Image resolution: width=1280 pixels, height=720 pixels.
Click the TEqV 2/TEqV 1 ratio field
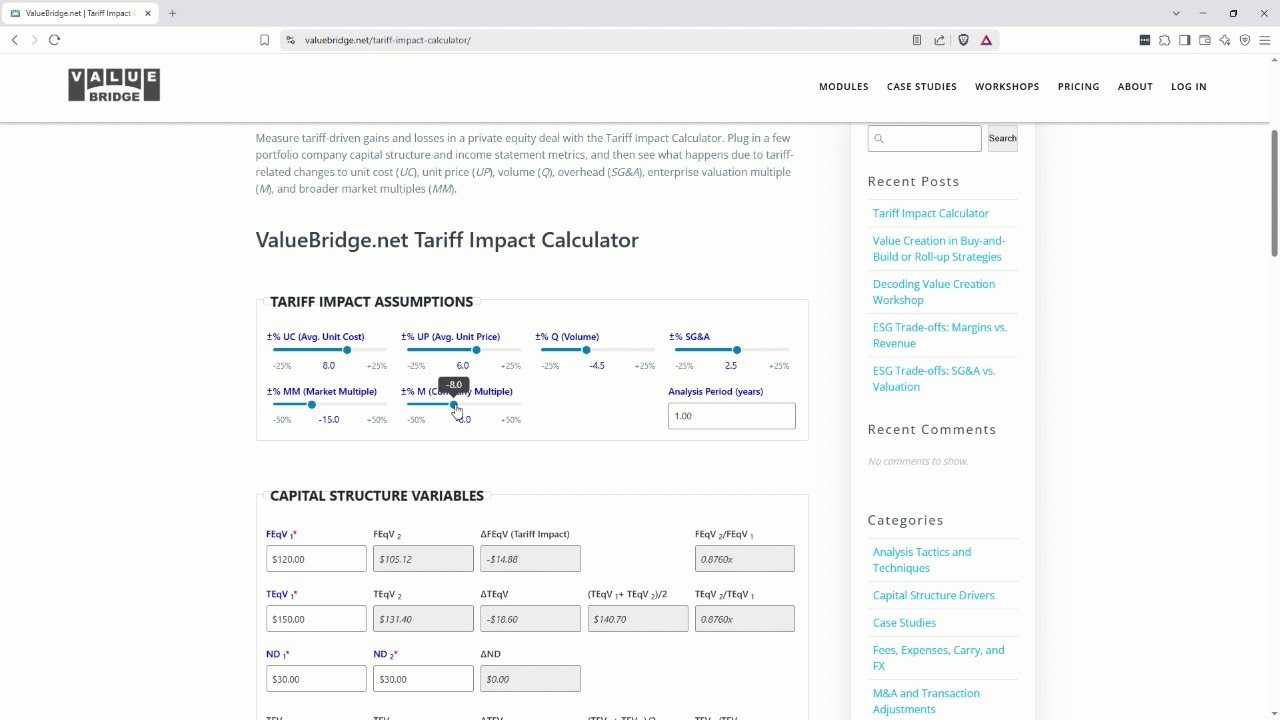745,619
